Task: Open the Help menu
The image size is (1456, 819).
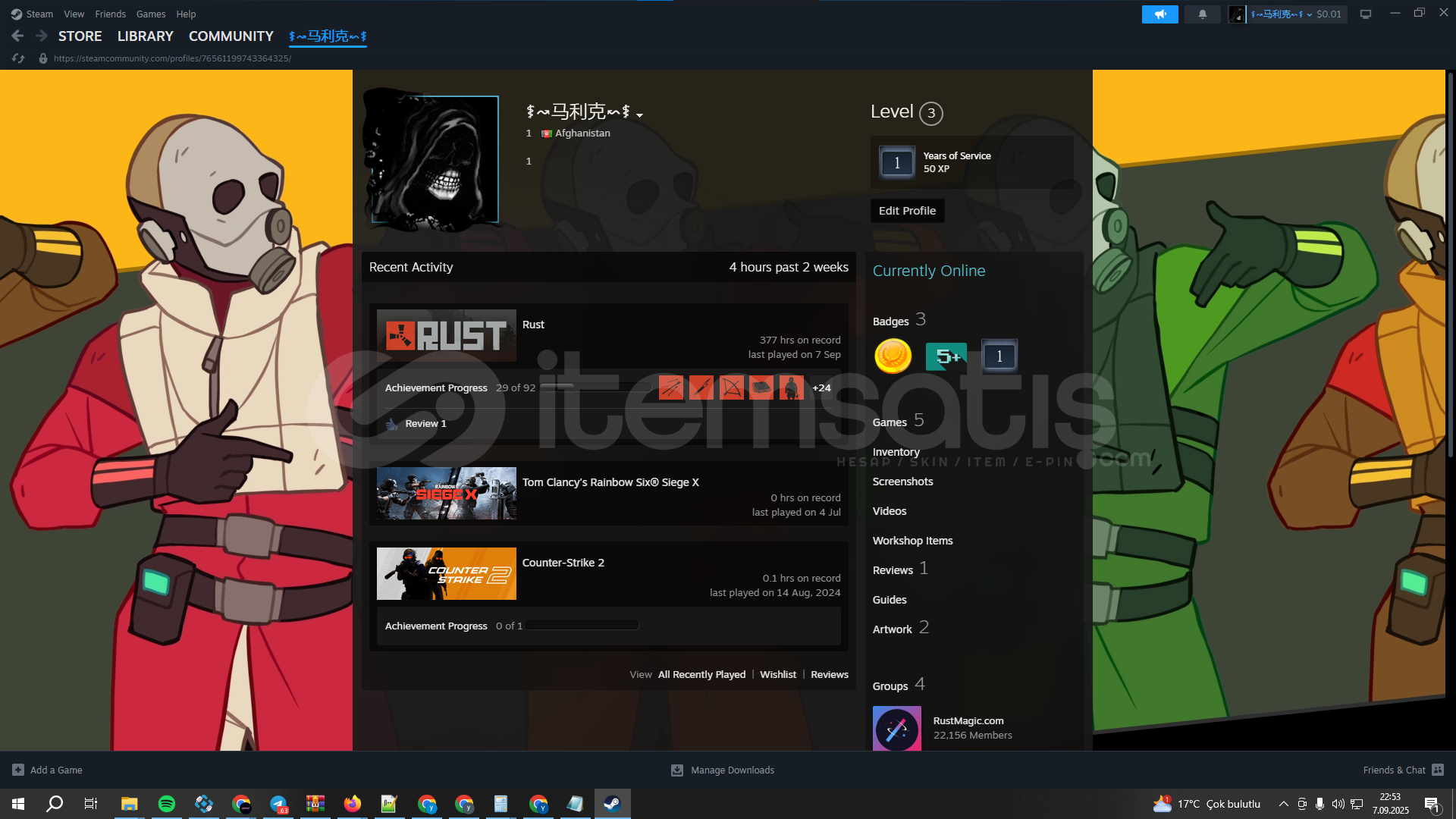Action: 186,14
